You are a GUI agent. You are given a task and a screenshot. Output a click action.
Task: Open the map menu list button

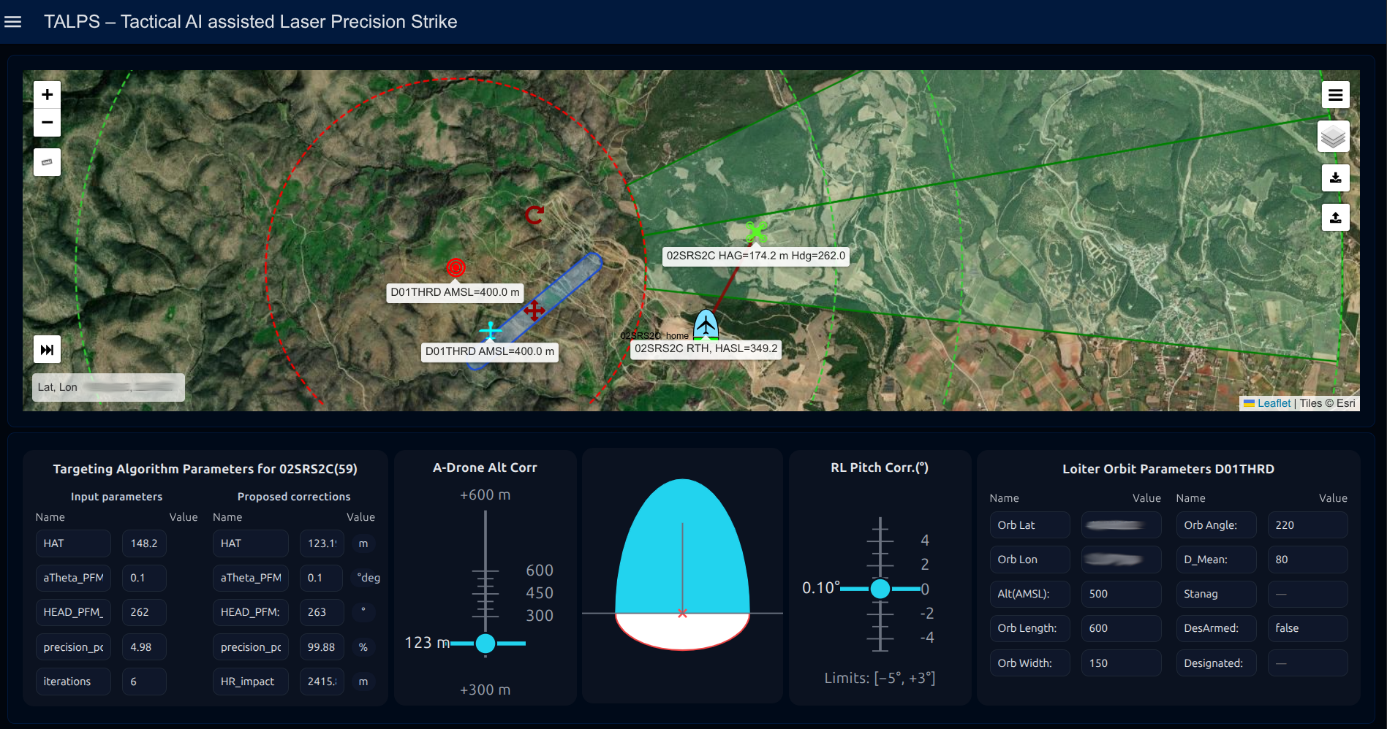1335,95
